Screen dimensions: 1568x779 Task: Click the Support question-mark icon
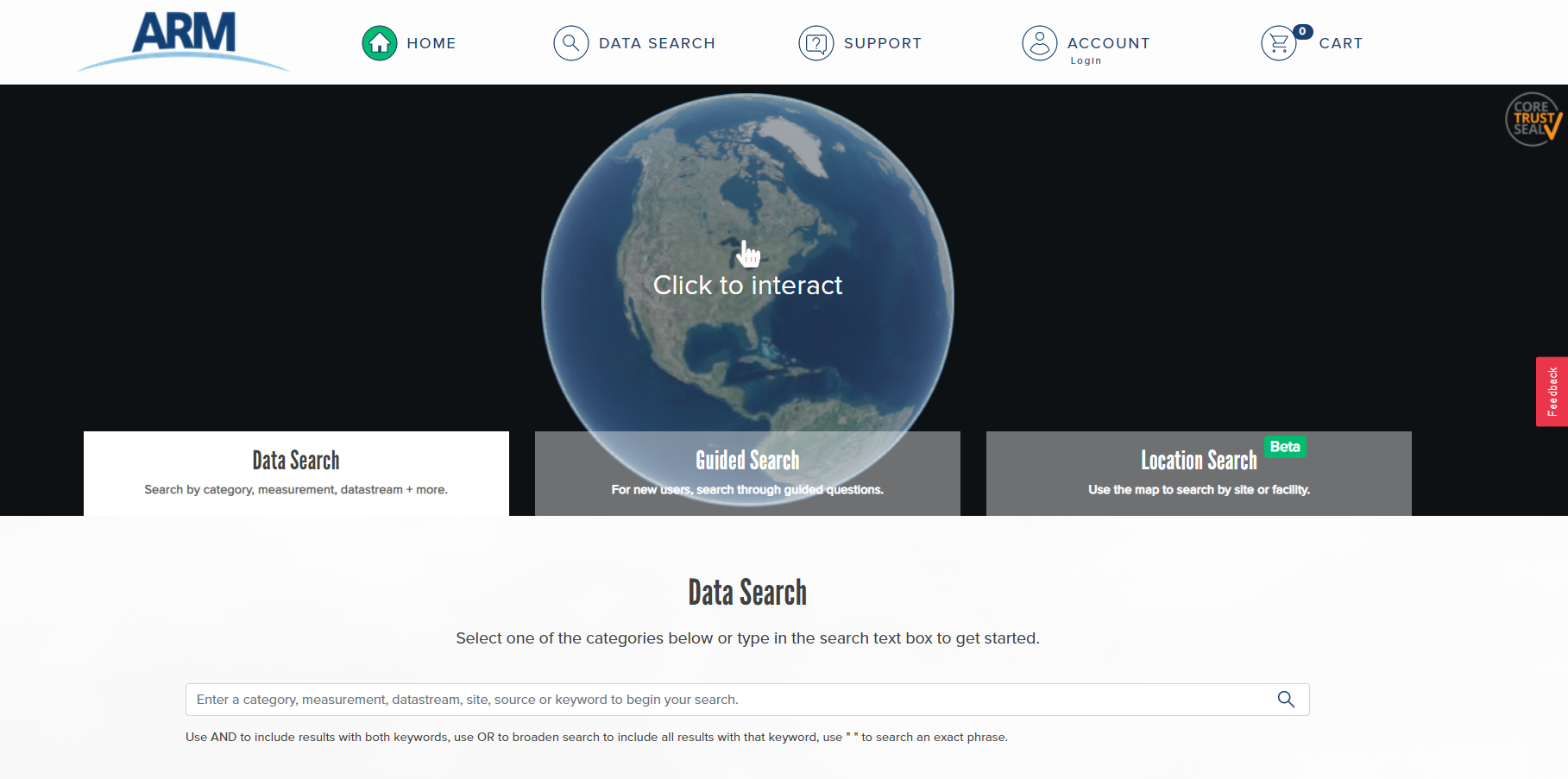tap(816, 43)
